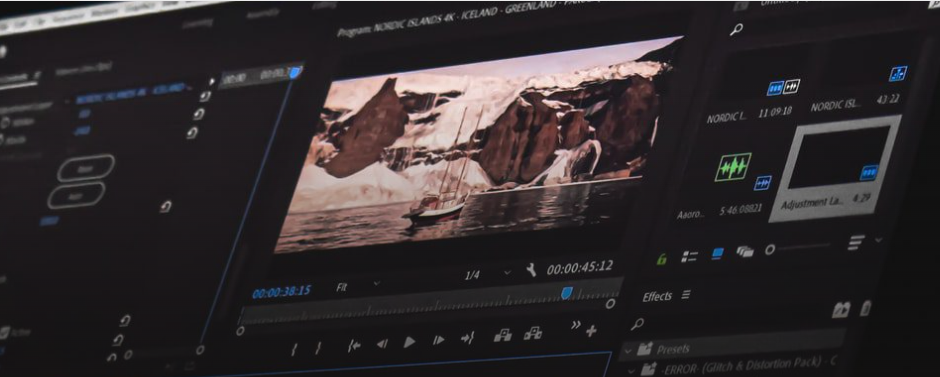Click the Lift edit icon
The image size is (940, 377).
[x=502, y=336]
